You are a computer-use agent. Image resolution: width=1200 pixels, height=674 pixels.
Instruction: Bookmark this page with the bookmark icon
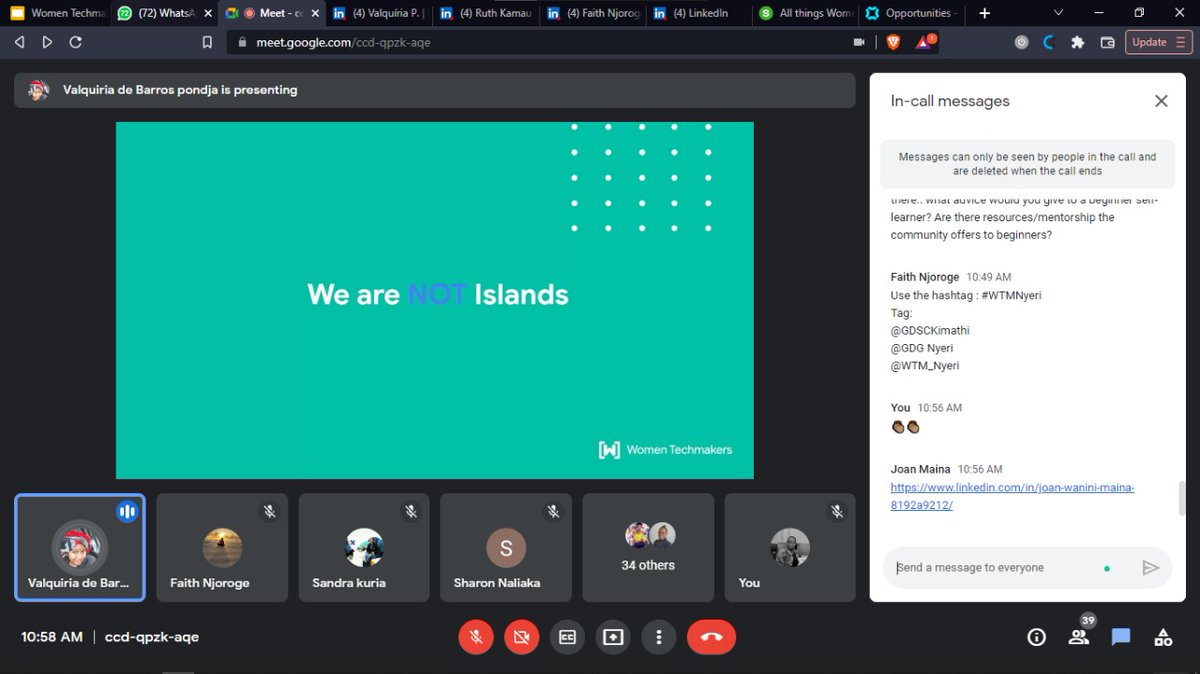[x=207, y=42]
